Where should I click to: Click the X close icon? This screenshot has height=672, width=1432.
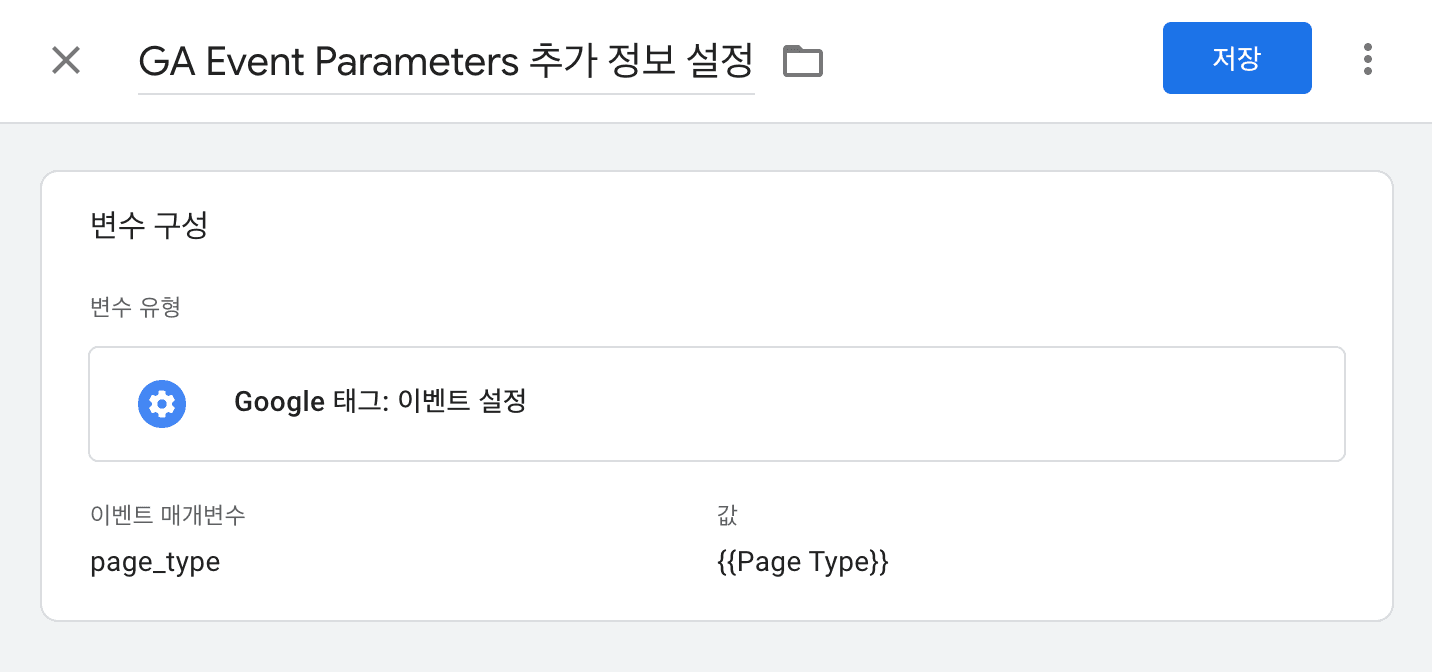[x=65, y=60]
